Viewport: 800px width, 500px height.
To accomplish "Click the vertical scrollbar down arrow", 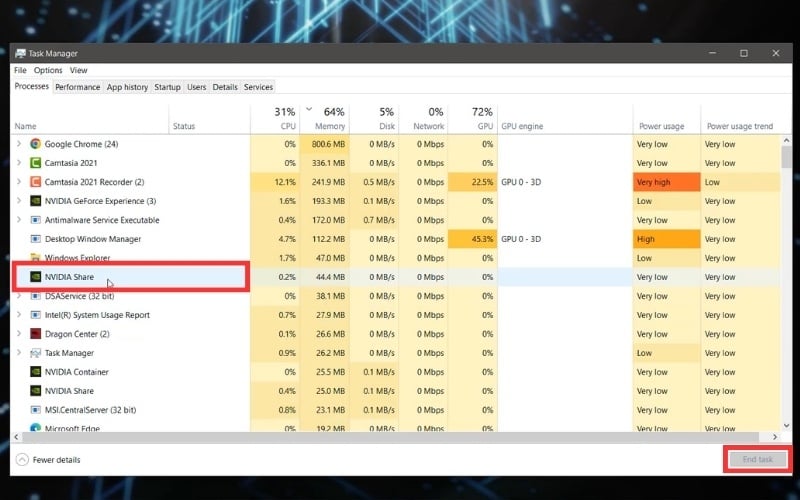I will [x=786, y=426].
